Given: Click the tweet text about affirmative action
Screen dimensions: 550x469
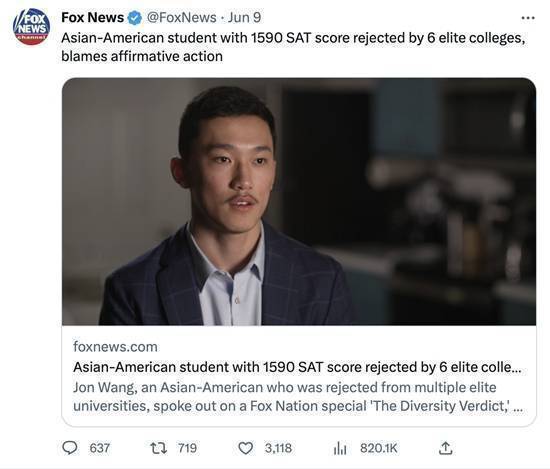Looking at the screenshot, I should tap(293, 47).
